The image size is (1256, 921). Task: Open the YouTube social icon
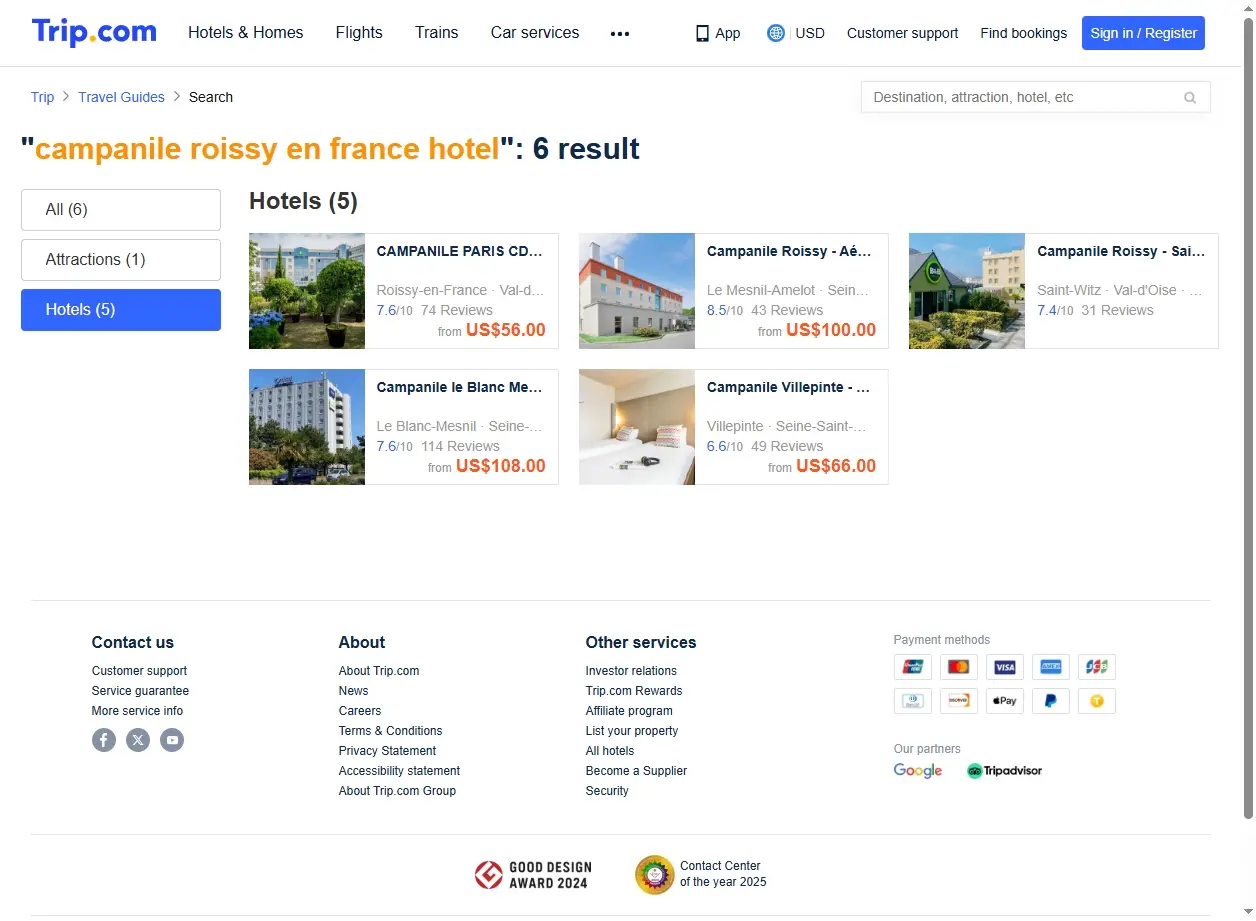point(172,740)
